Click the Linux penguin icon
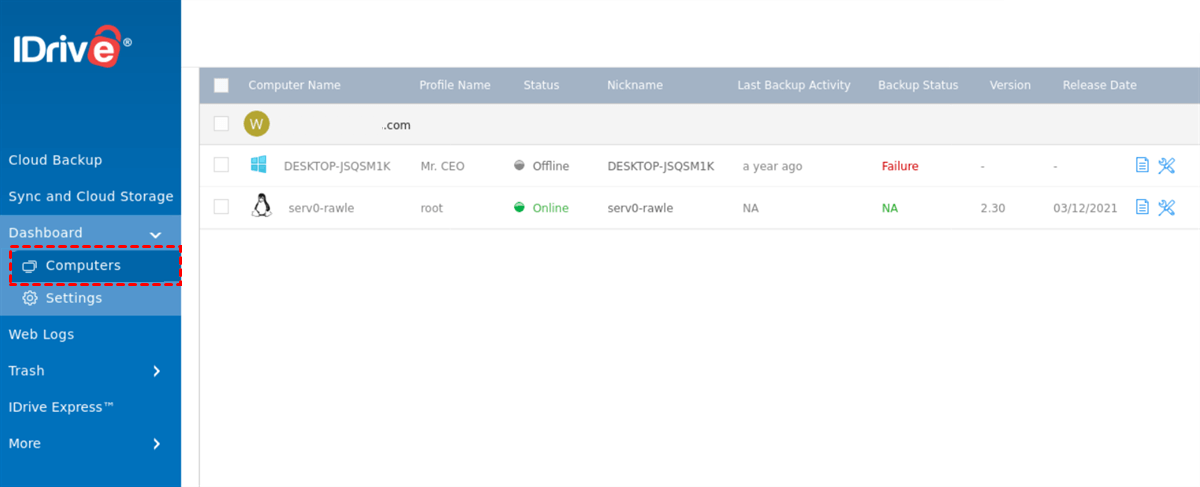 (261, 207)
